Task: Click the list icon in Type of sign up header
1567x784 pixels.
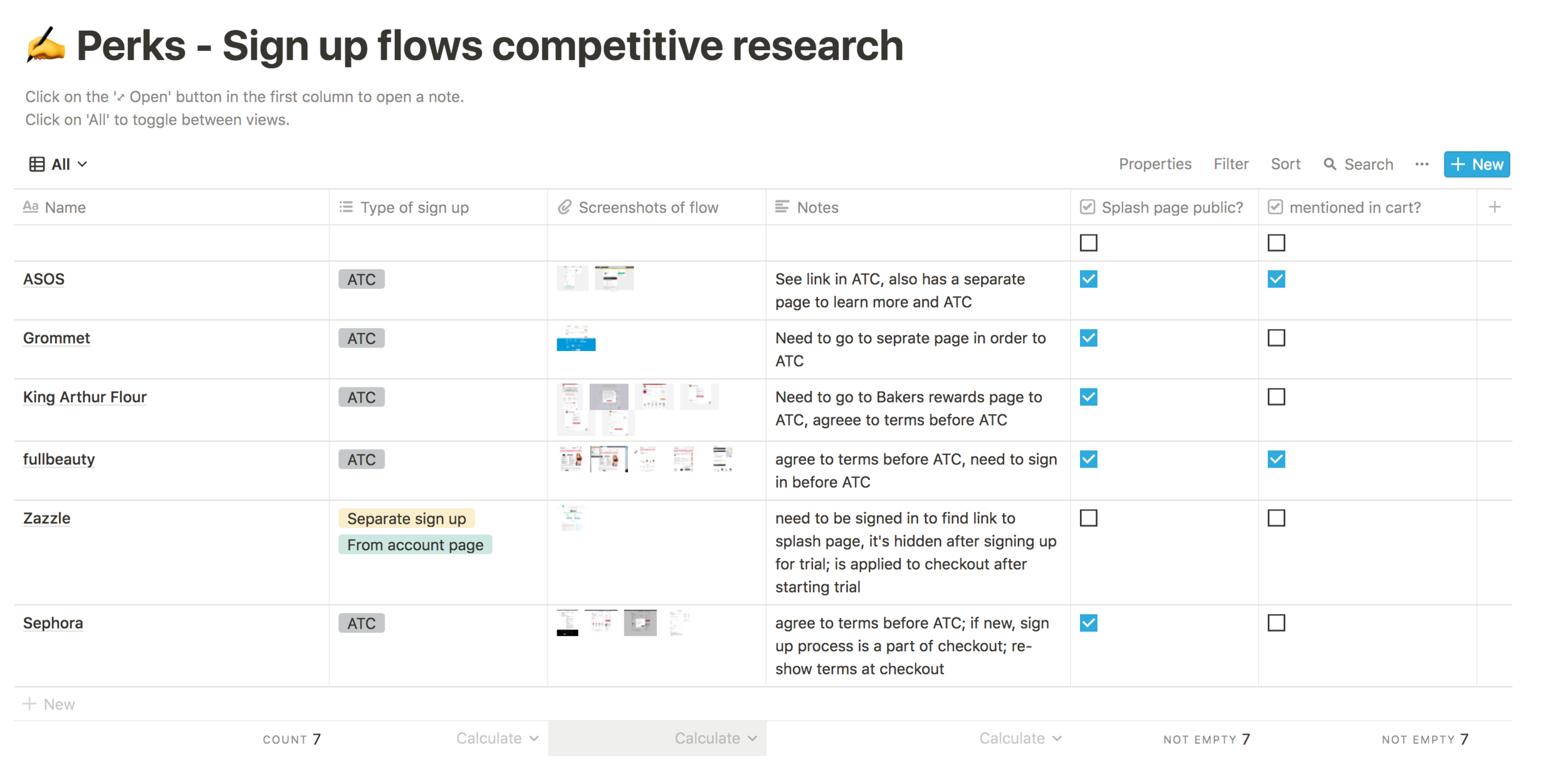Action: tap(346, 207)
